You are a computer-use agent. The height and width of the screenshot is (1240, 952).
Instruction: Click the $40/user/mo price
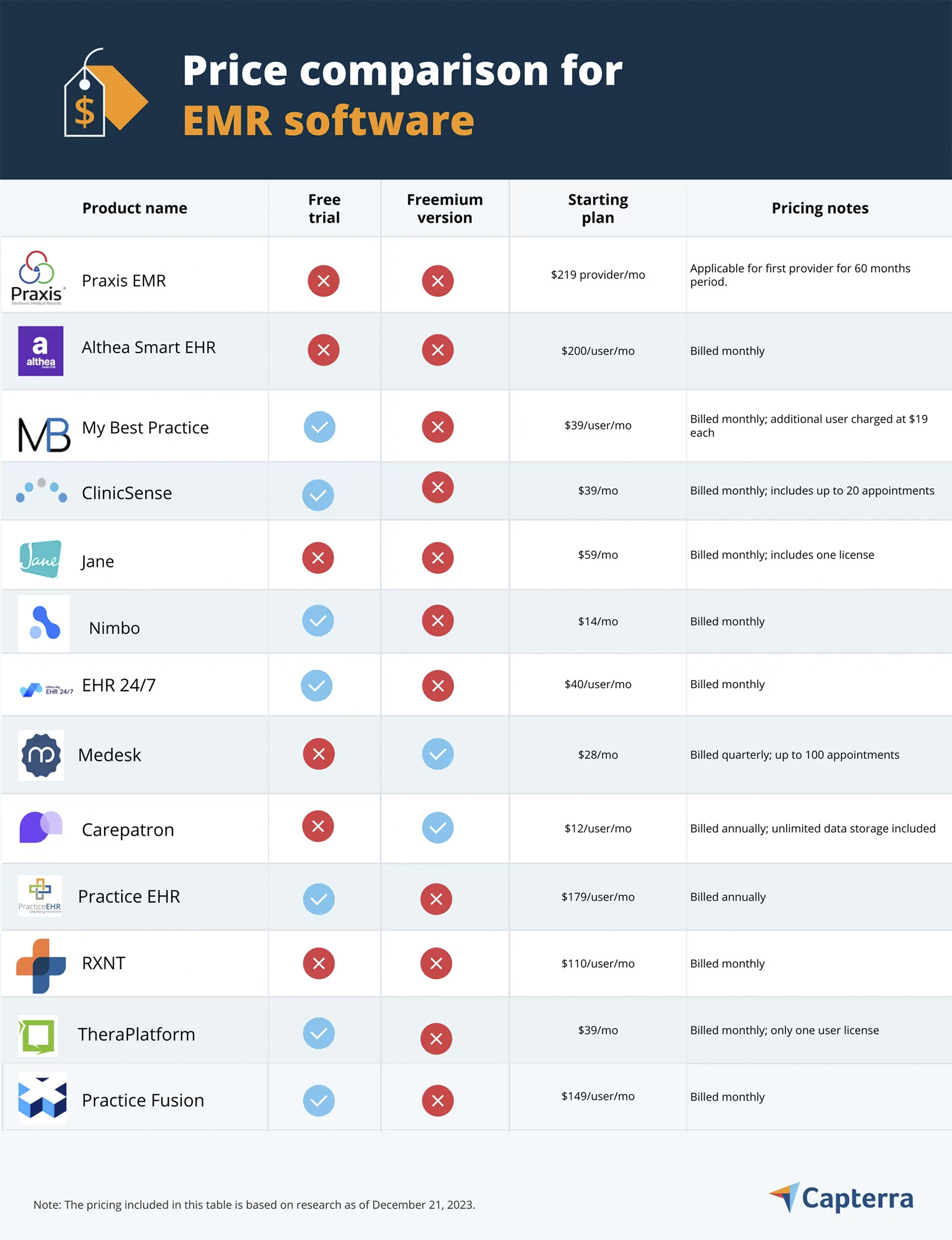(x=598, y=685)
